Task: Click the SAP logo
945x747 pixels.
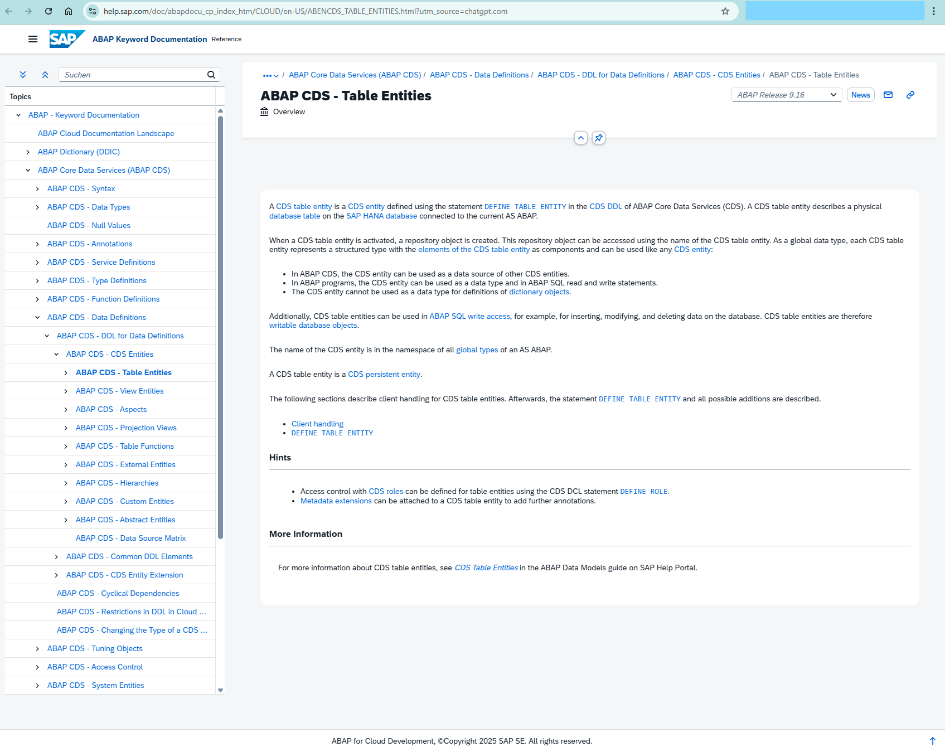Action: (66, 39)
